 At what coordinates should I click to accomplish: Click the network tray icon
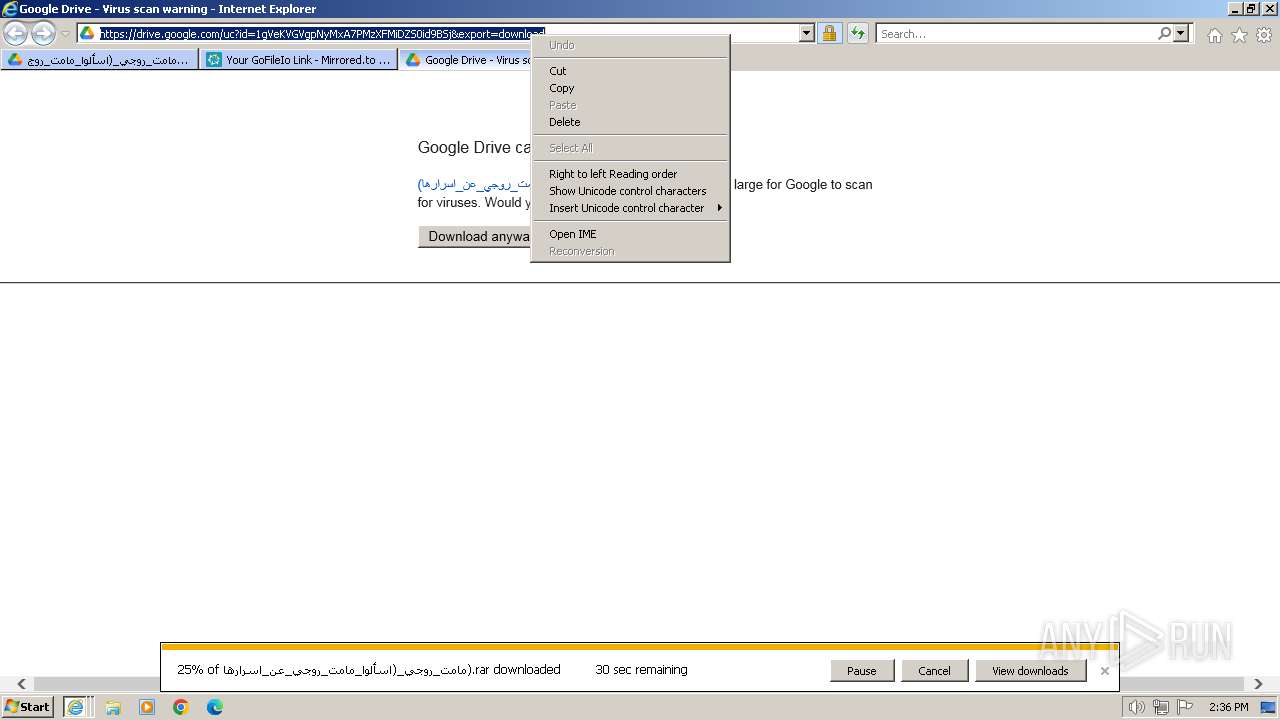pos(1160,707)
